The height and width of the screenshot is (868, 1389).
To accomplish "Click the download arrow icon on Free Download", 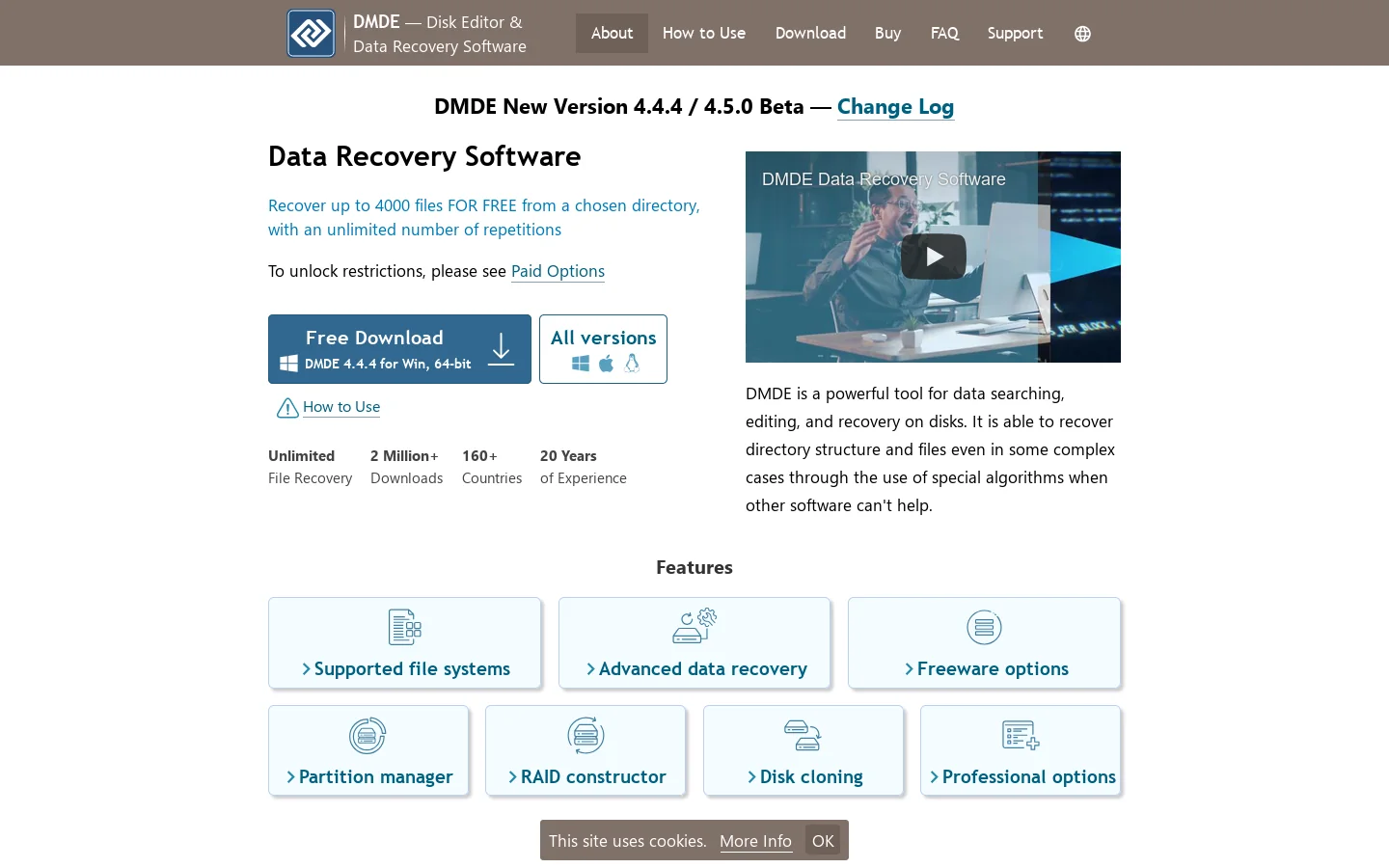I will point(502,349).
